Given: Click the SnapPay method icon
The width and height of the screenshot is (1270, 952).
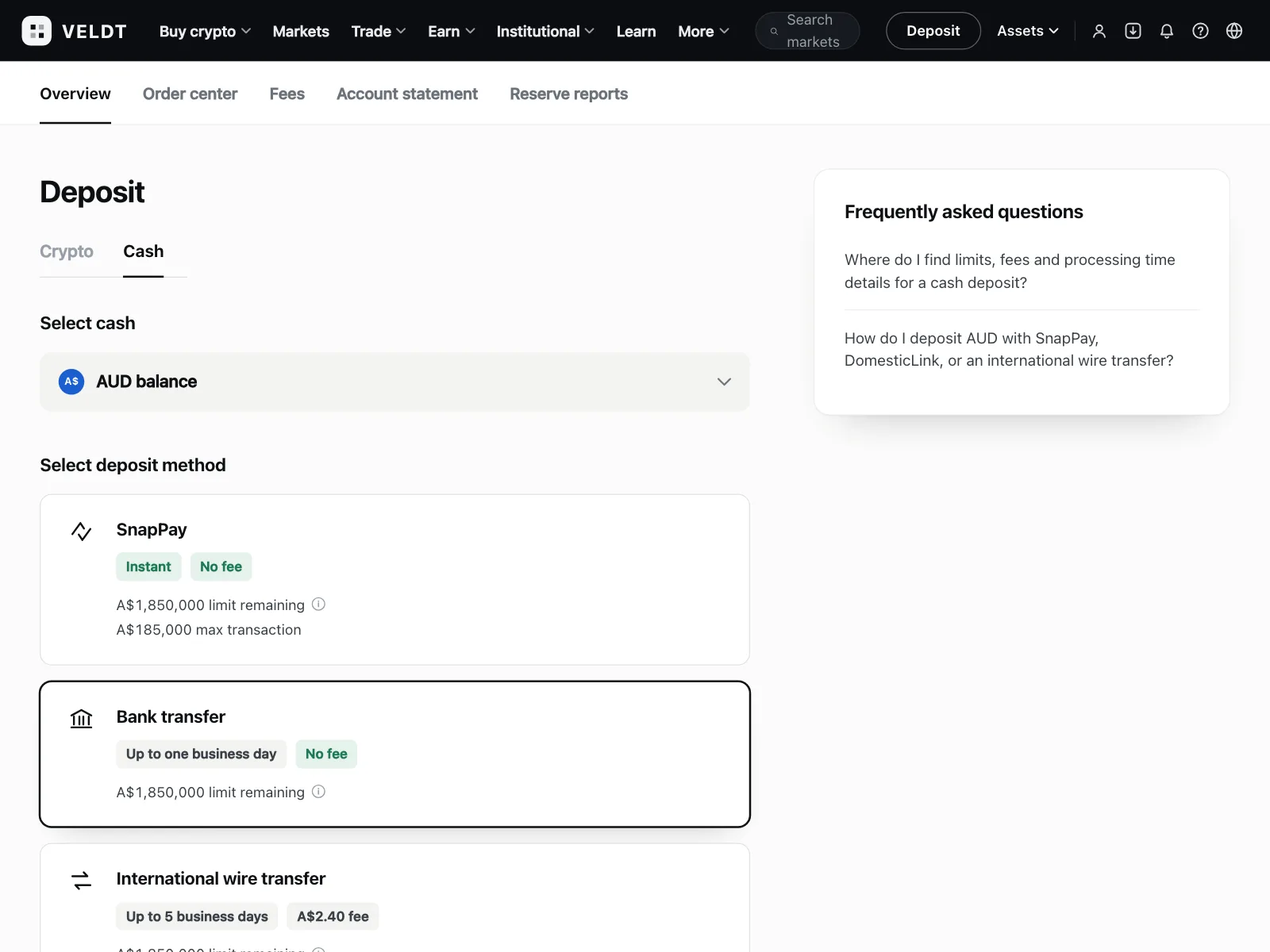Looking at the screenshot, I should [81, 531].
